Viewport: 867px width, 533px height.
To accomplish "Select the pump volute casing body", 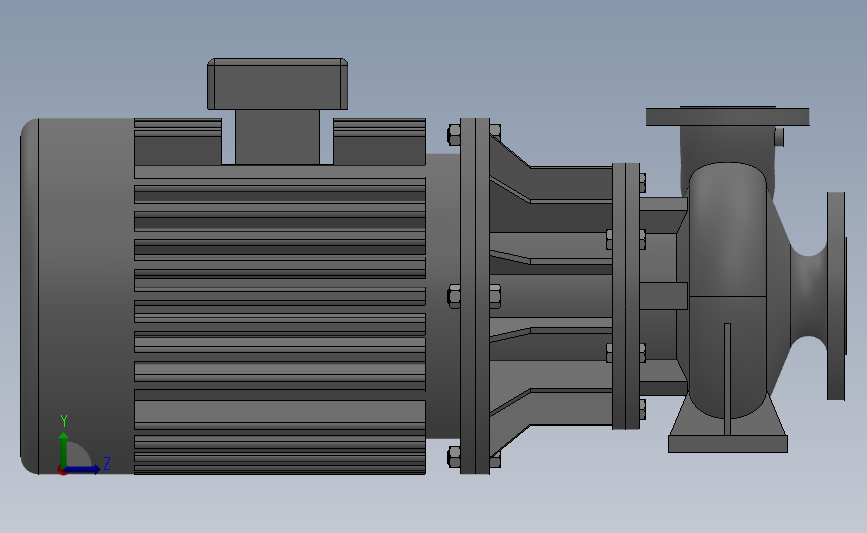I will (728, 288).
